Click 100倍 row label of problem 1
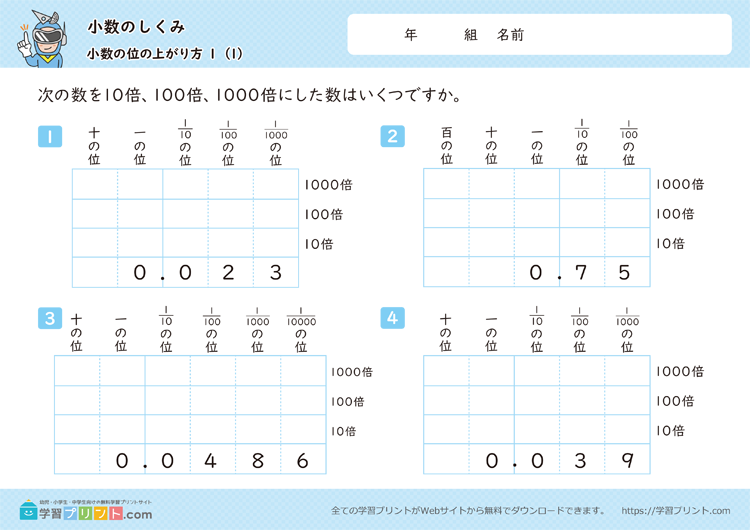Viewport: 750px width, 530px height. [x=323, y=214]
